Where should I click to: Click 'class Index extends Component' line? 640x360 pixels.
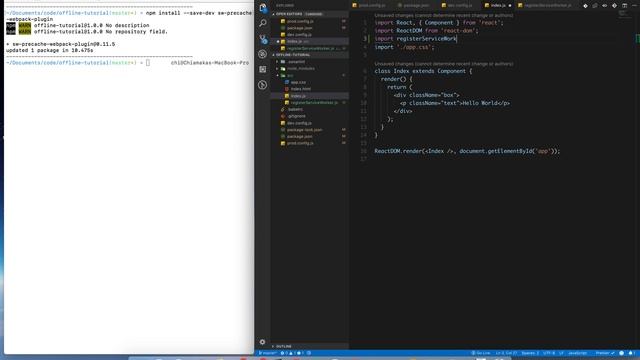pos(423,71)
